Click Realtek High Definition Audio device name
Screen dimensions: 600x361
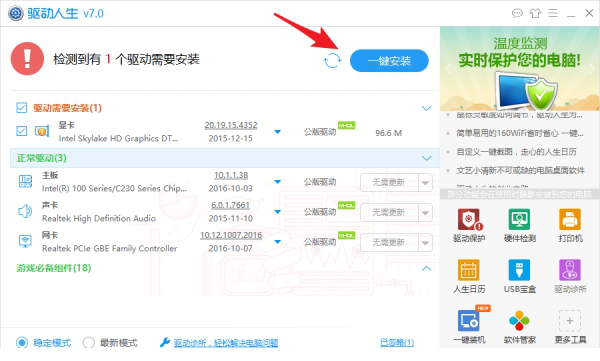point(99,219)
